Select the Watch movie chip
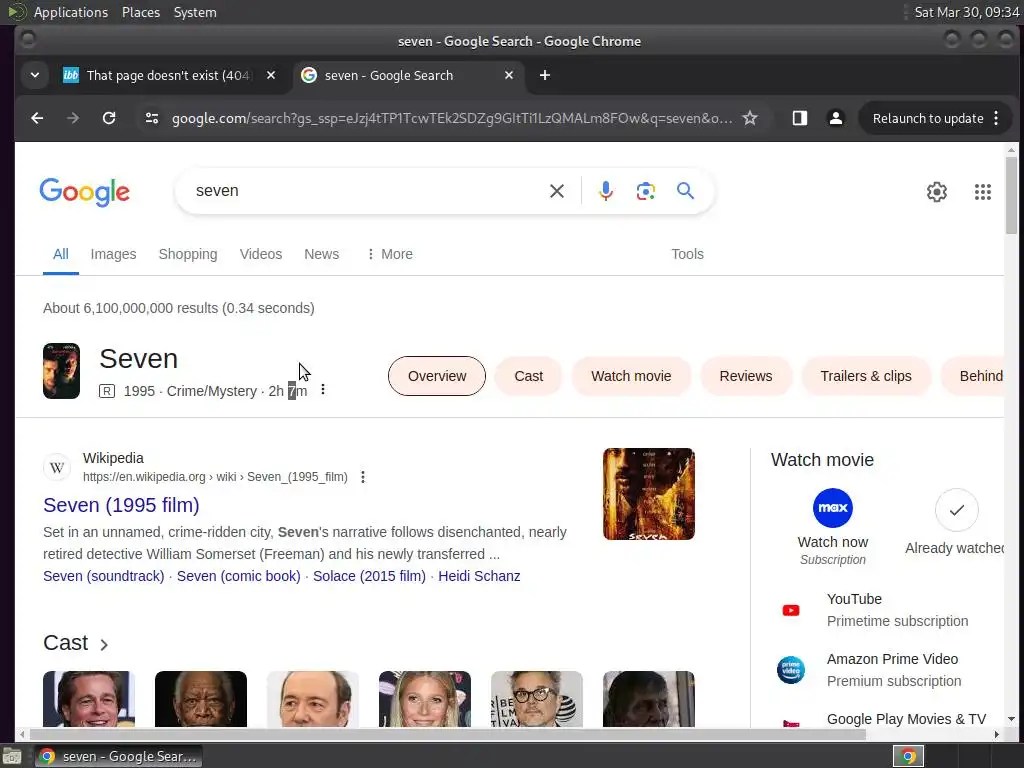This screenshot has height=768, width=1024. pos(631,376)
